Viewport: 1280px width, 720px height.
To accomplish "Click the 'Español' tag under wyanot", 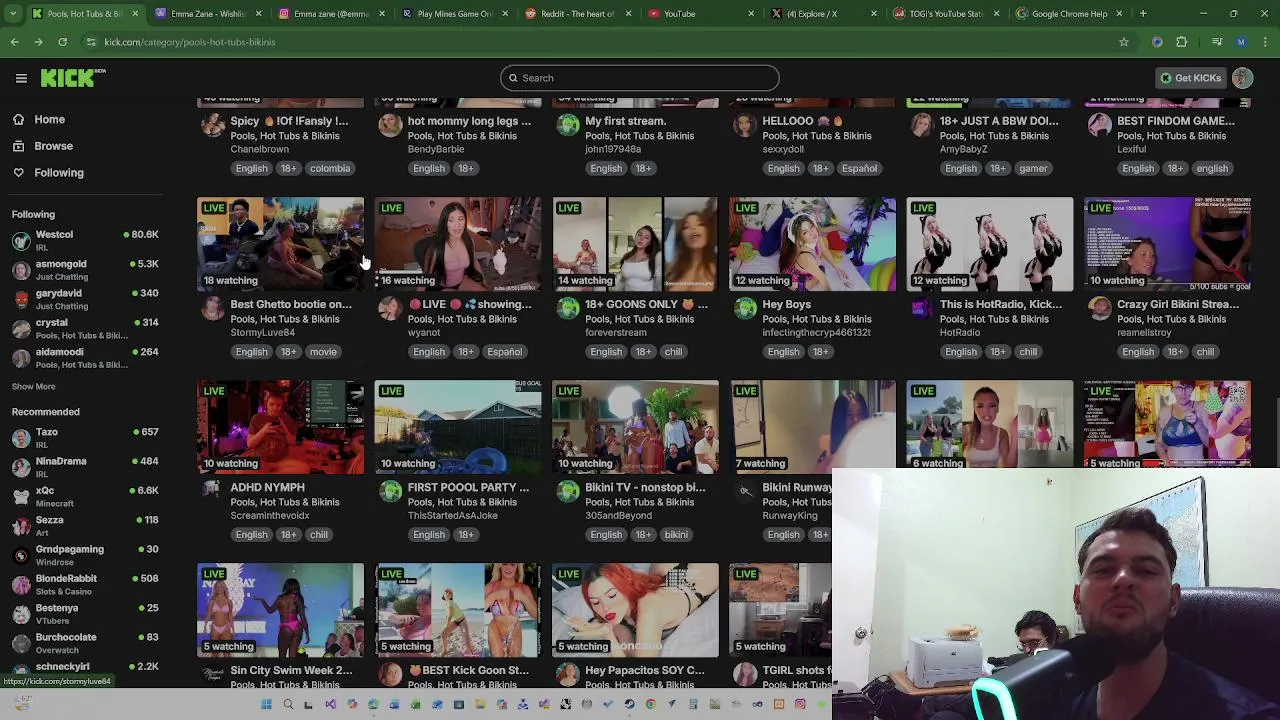I will [504, 352].
